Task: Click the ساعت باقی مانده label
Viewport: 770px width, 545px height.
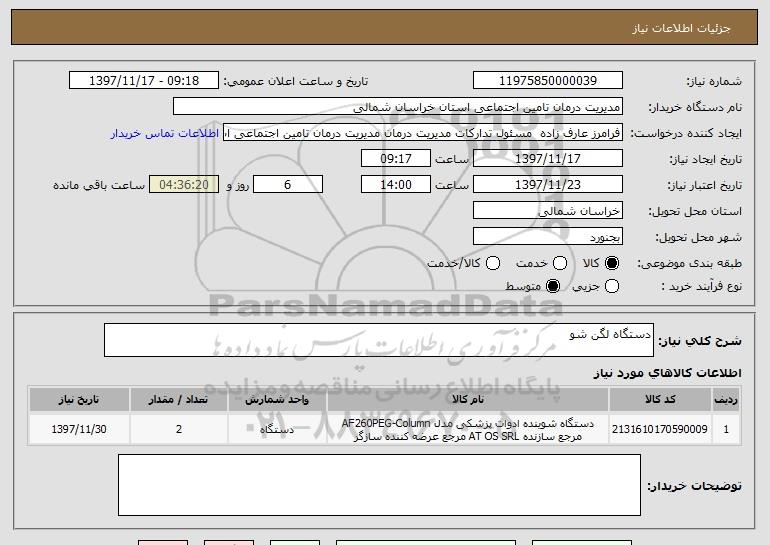Action: 99,185
